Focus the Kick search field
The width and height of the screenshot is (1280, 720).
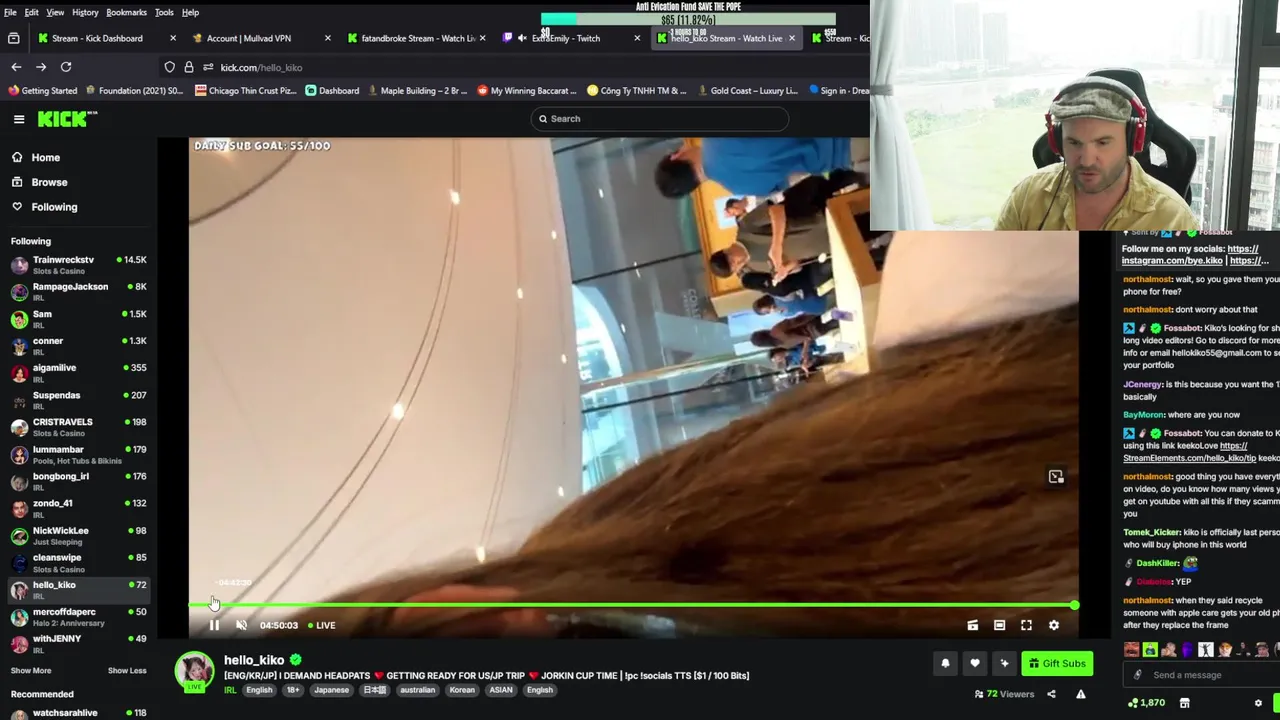(659, 119)
